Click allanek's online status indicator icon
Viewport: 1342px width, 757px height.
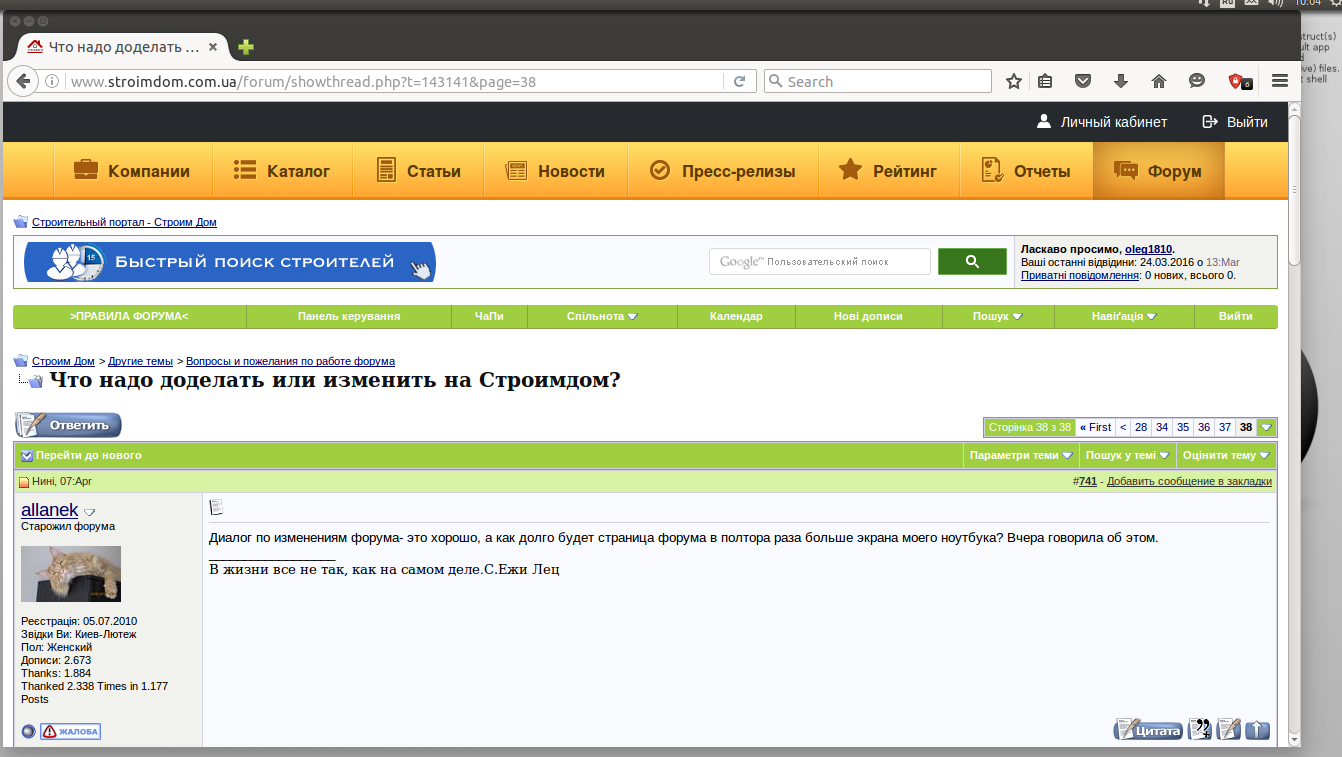28,731
